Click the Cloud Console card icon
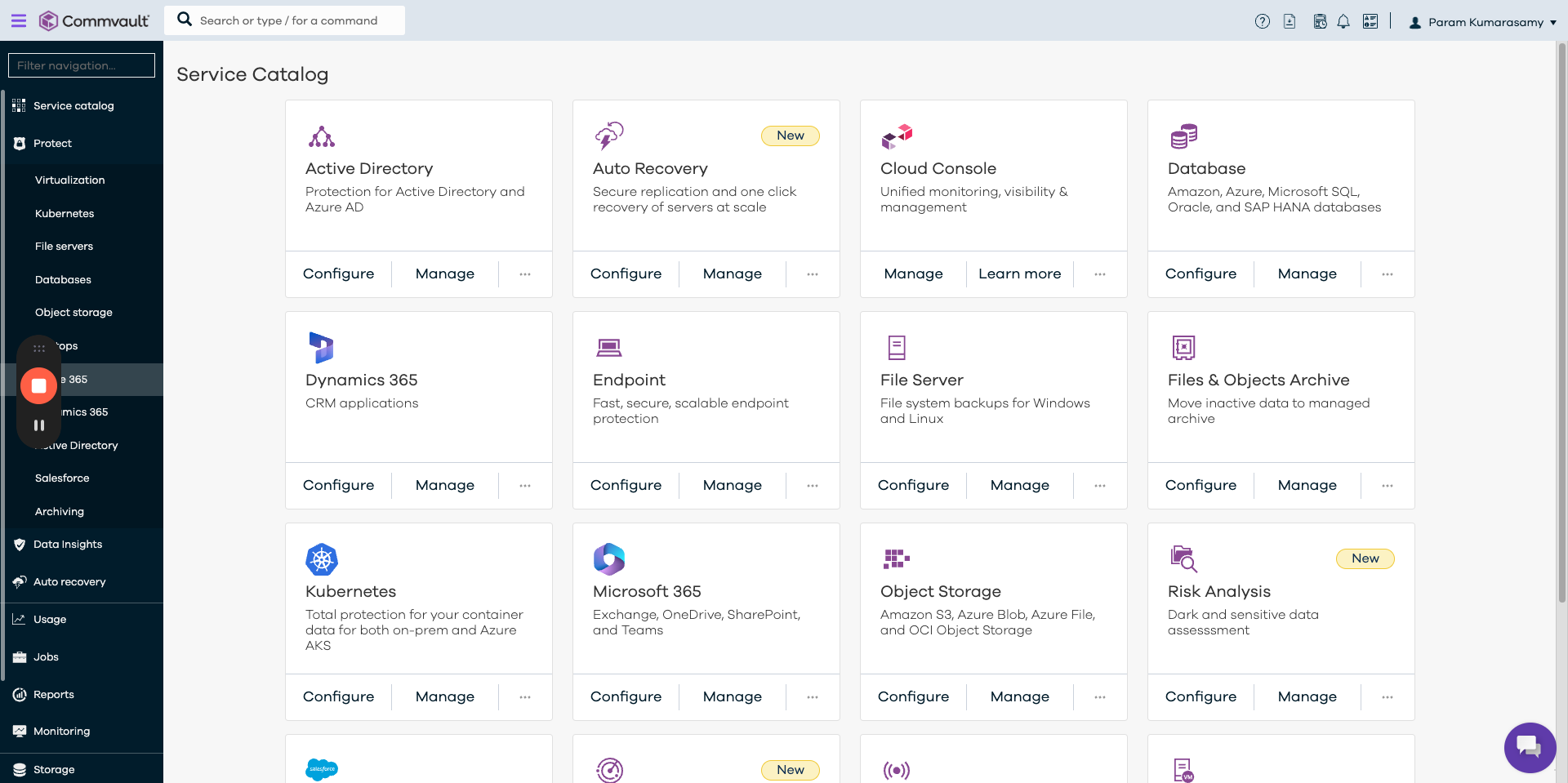The width and height of the screenshot is (1568, 783). point(897,136)
